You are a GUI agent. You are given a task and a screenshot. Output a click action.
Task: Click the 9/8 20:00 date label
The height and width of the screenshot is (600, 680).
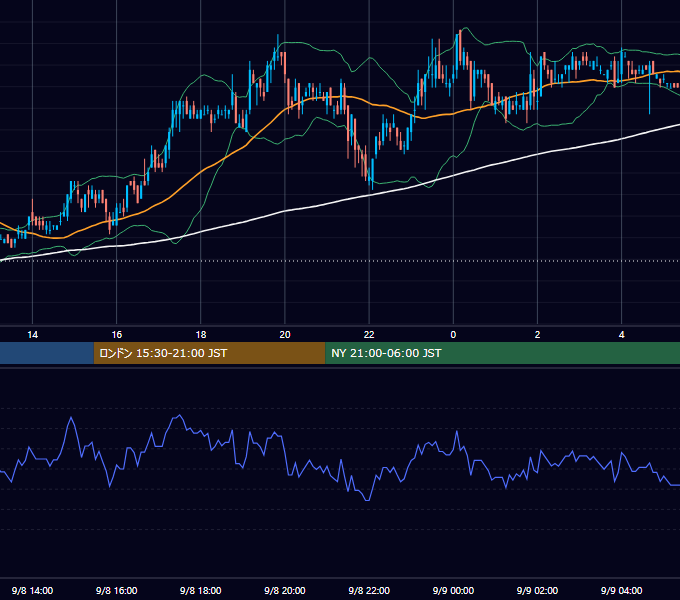click(x=285, y=590)
